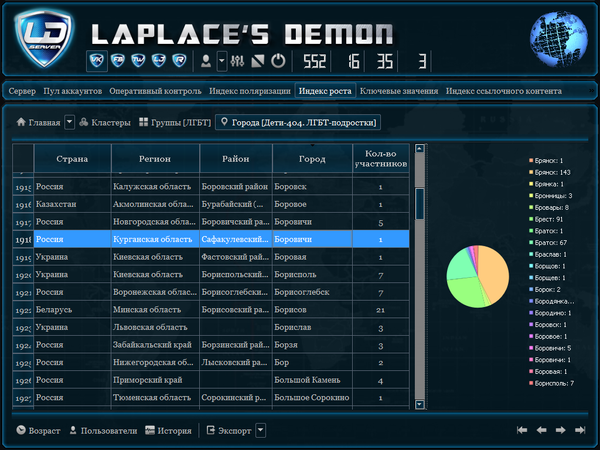Image resolution: width=600 pixels, height=450 pixels.
Task: Select the Большой Камень city cell
Action: (312, 380)
